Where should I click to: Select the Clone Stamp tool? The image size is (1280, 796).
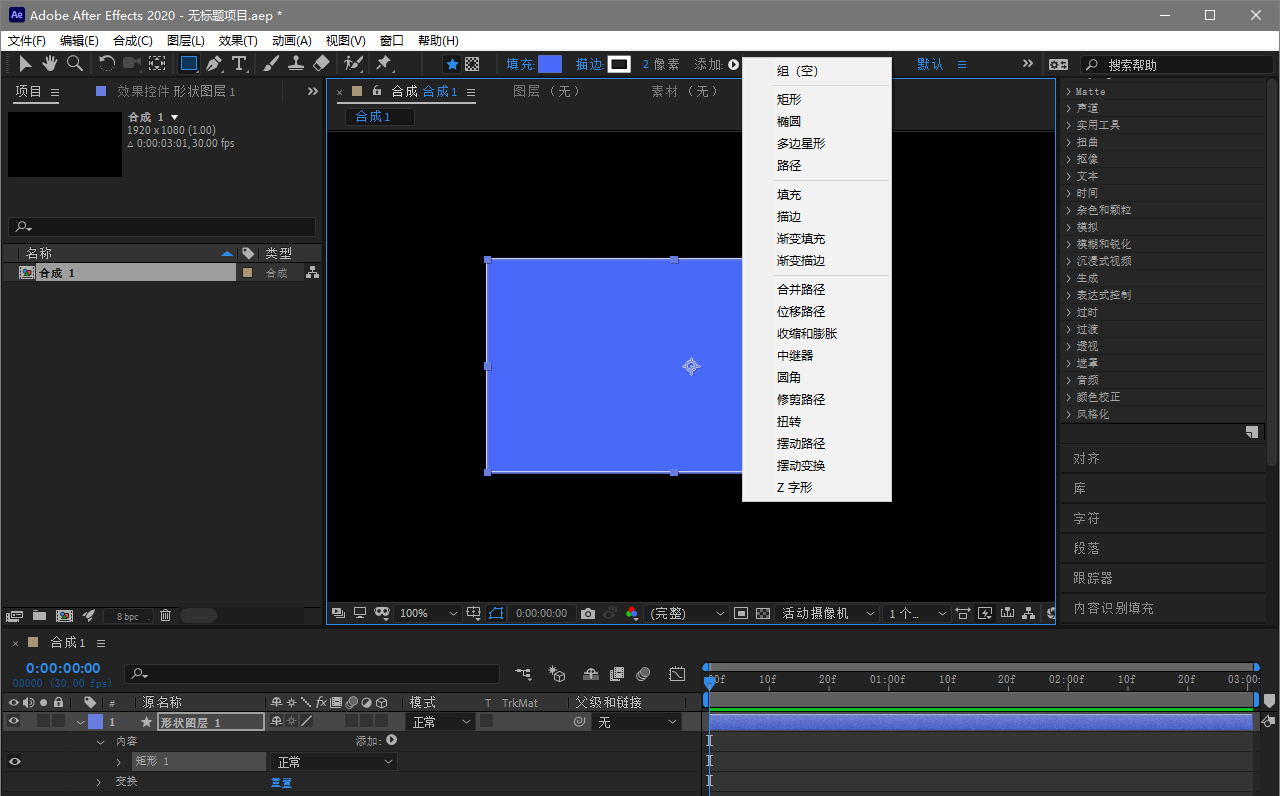click(x=296, y=64)
